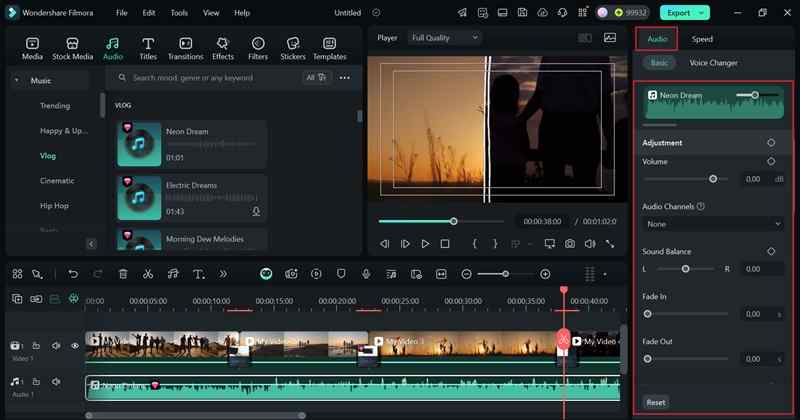The image size is (800, 420).
Task: Open the player volume icon
Action: pyautogui.click(x=590, y=244)
